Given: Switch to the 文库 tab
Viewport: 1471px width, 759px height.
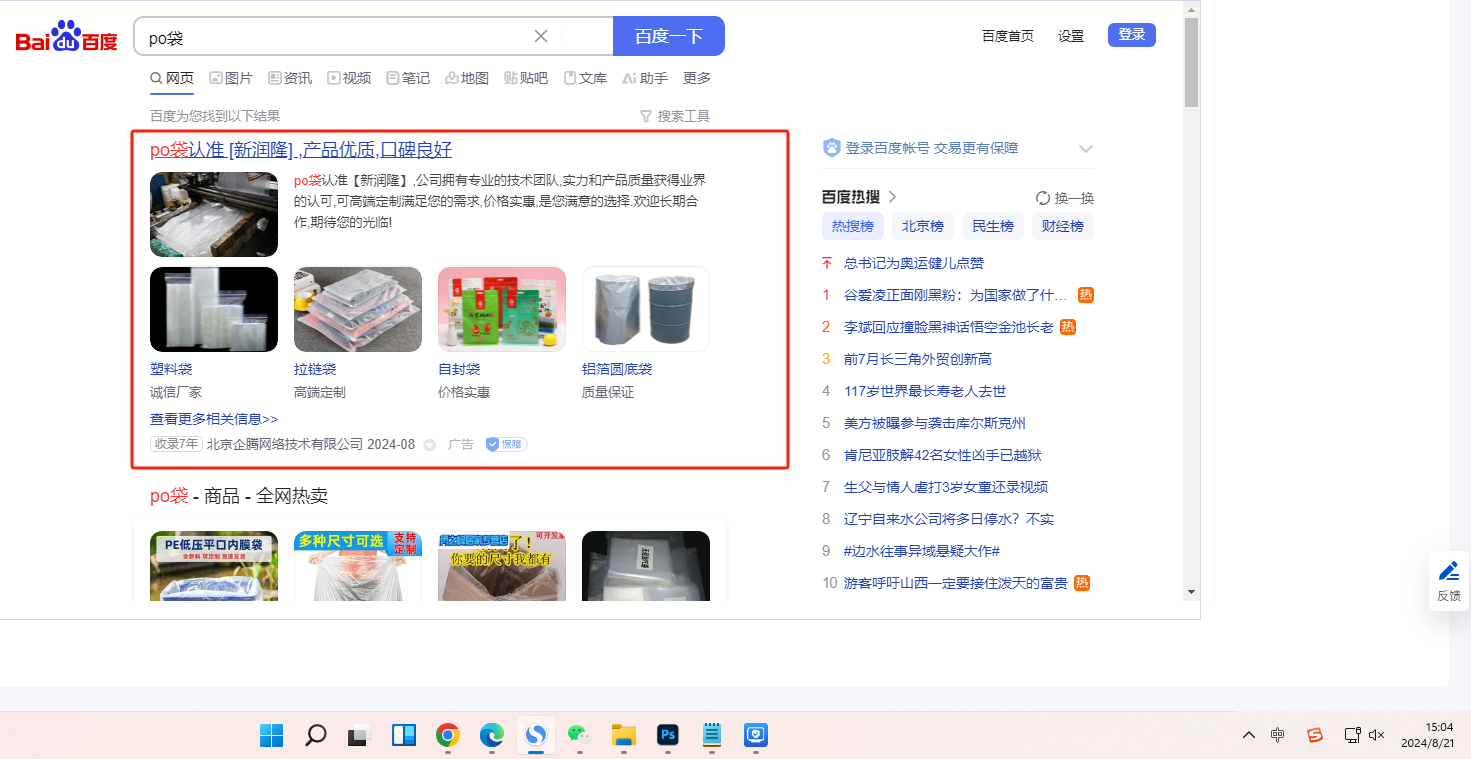Looking at the screenshot, I should [585, 78].
